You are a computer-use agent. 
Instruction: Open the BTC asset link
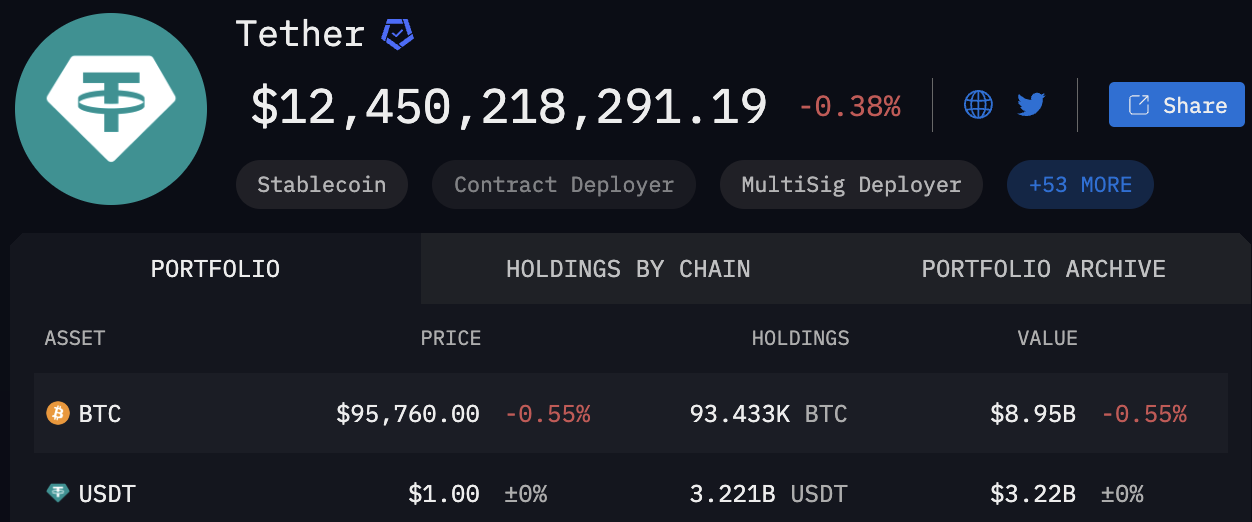pyautogui.click(x=100, y=413)
